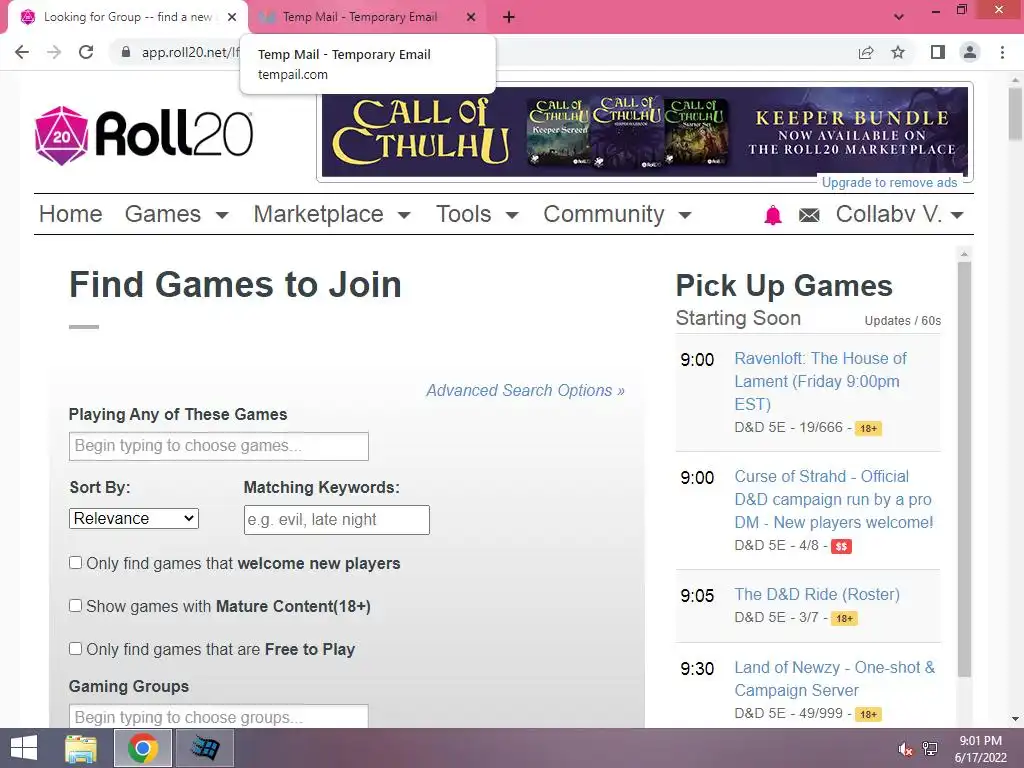Reload the page with refresh icon
This screenshot has width=1024, height=768.
(86, 52)
